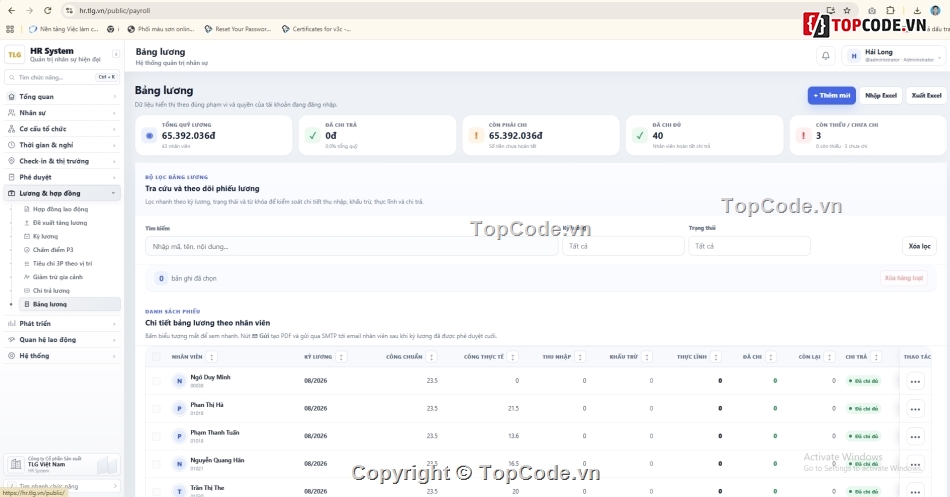Open the Check-in & thị trường section
950x497 pixels.
(62, 161)
